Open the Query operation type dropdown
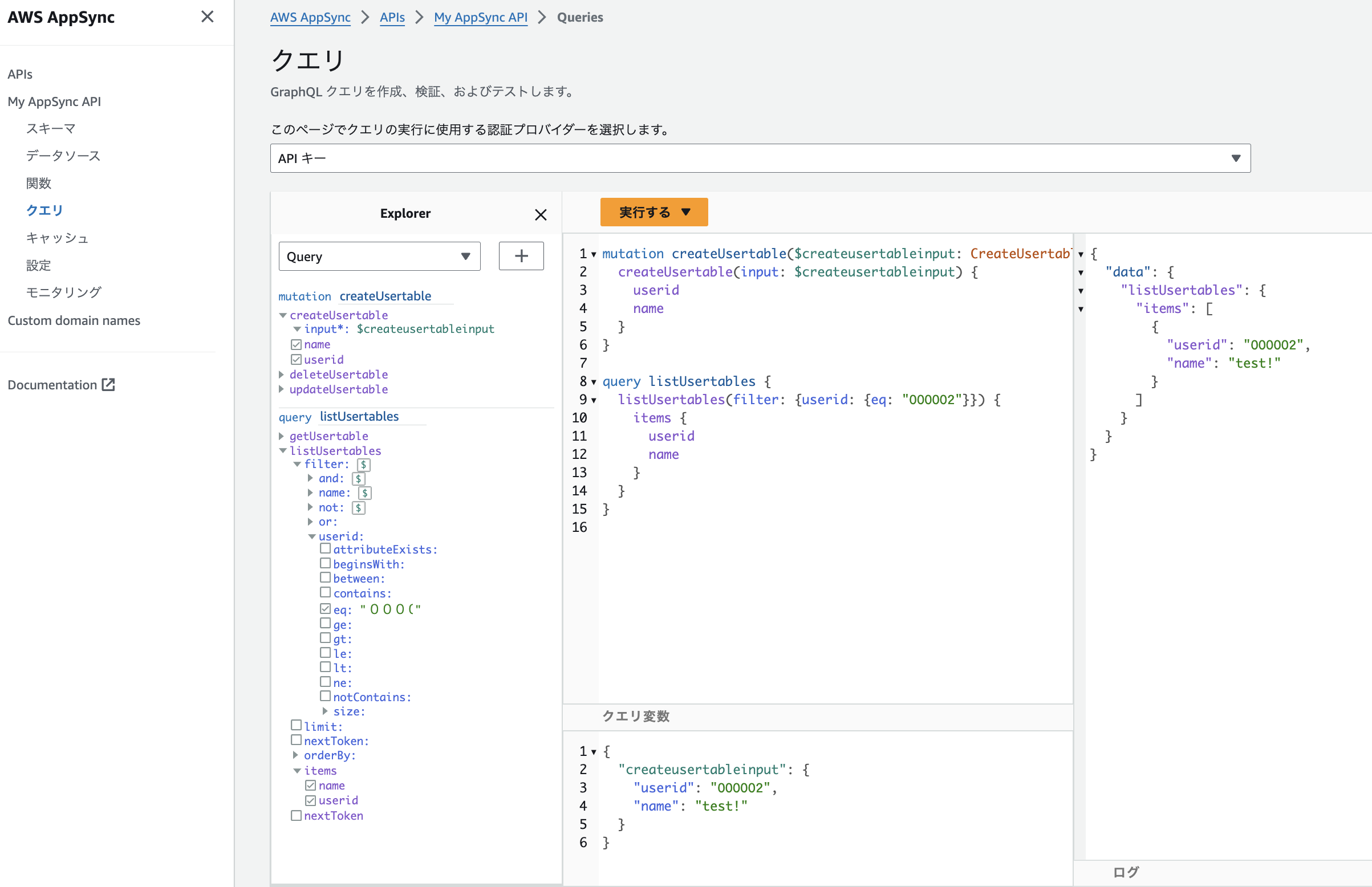The width and height of the screenshot is (1372, 887). 379,257
